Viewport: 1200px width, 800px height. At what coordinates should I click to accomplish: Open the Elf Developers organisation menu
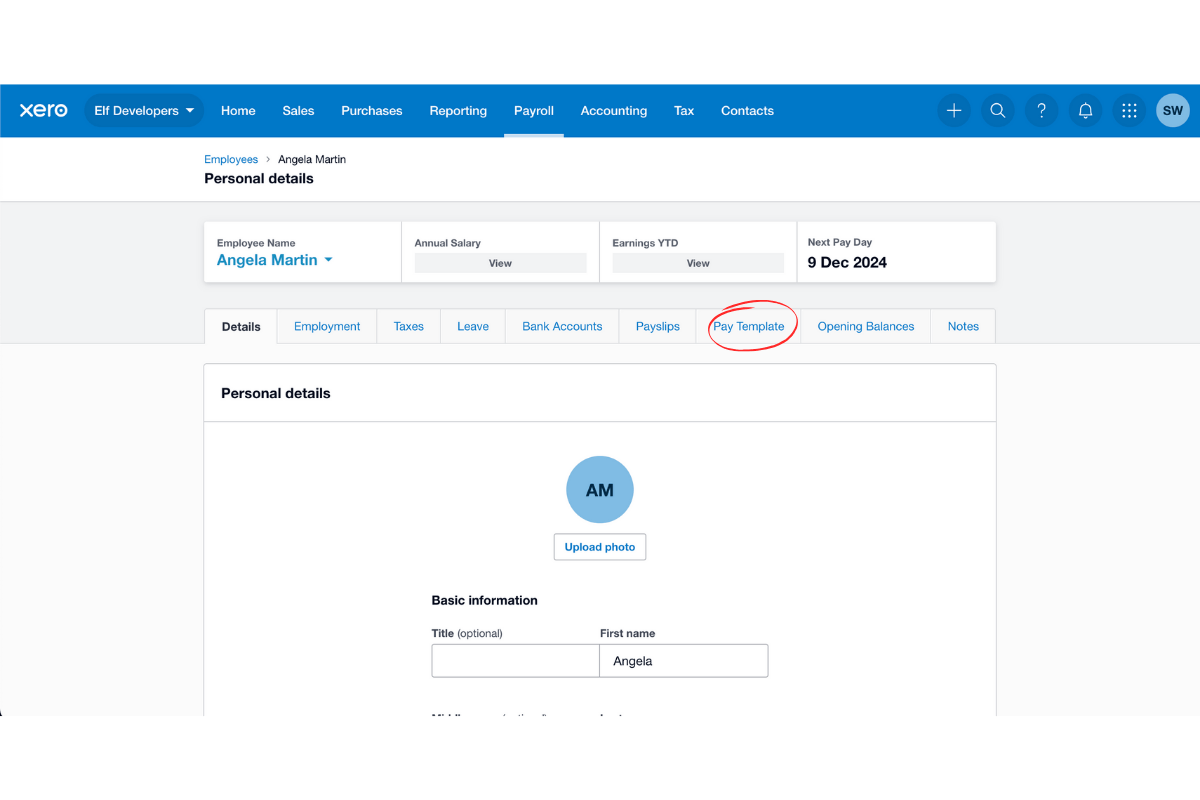pos(144,110)
